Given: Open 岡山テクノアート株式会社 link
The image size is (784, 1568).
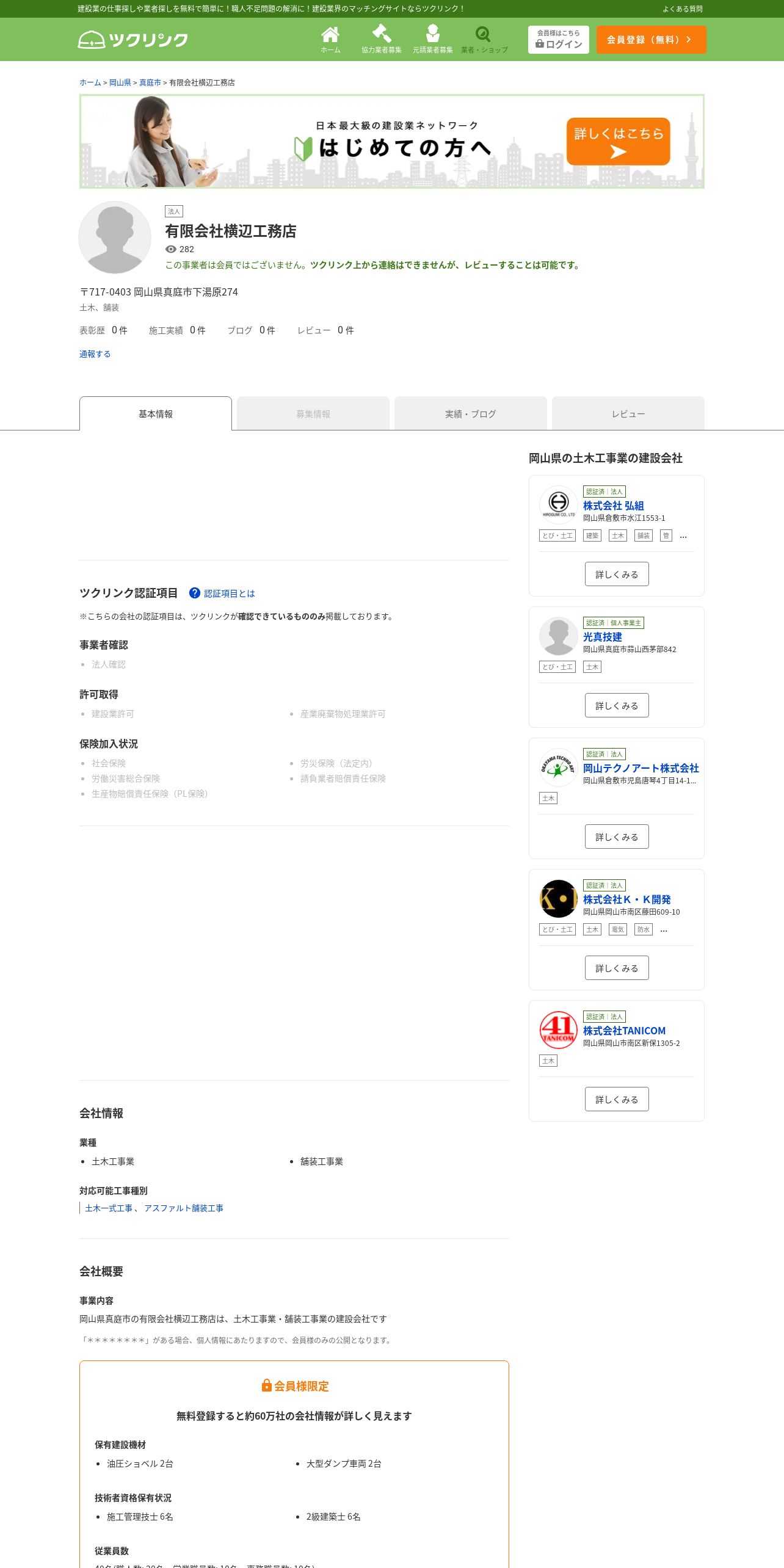Looking at the screenshot, I should (x=641, y=768).
